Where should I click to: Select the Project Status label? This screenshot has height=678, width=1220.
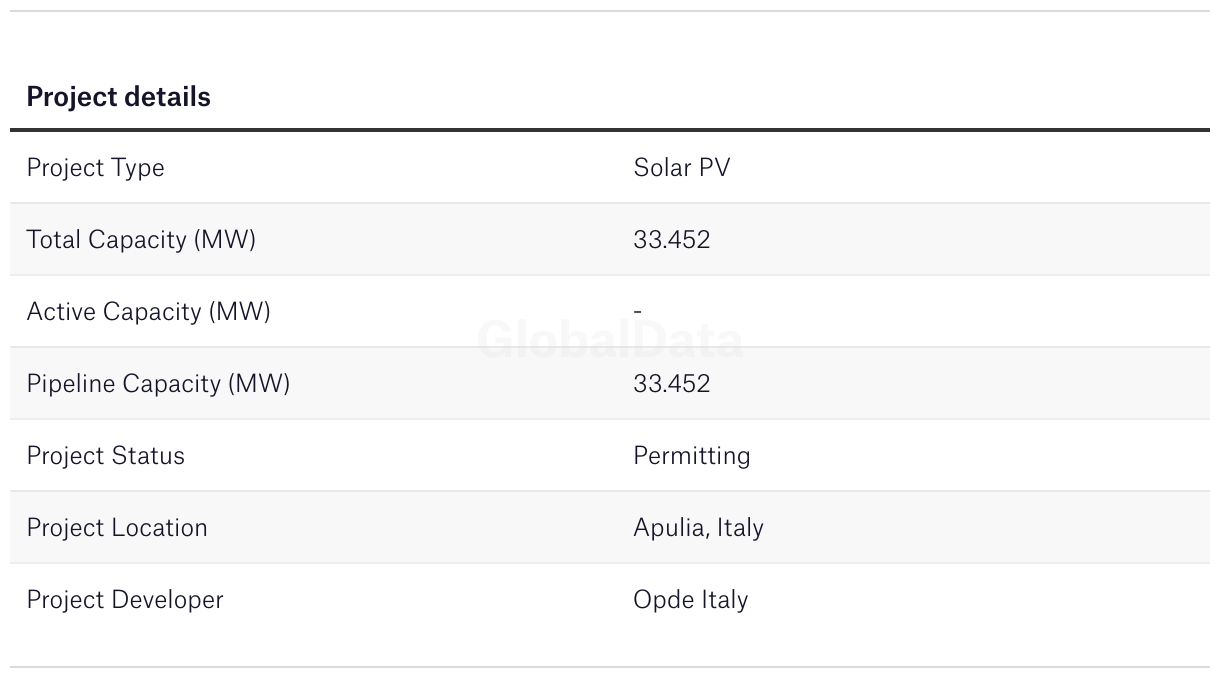point(105,456)
